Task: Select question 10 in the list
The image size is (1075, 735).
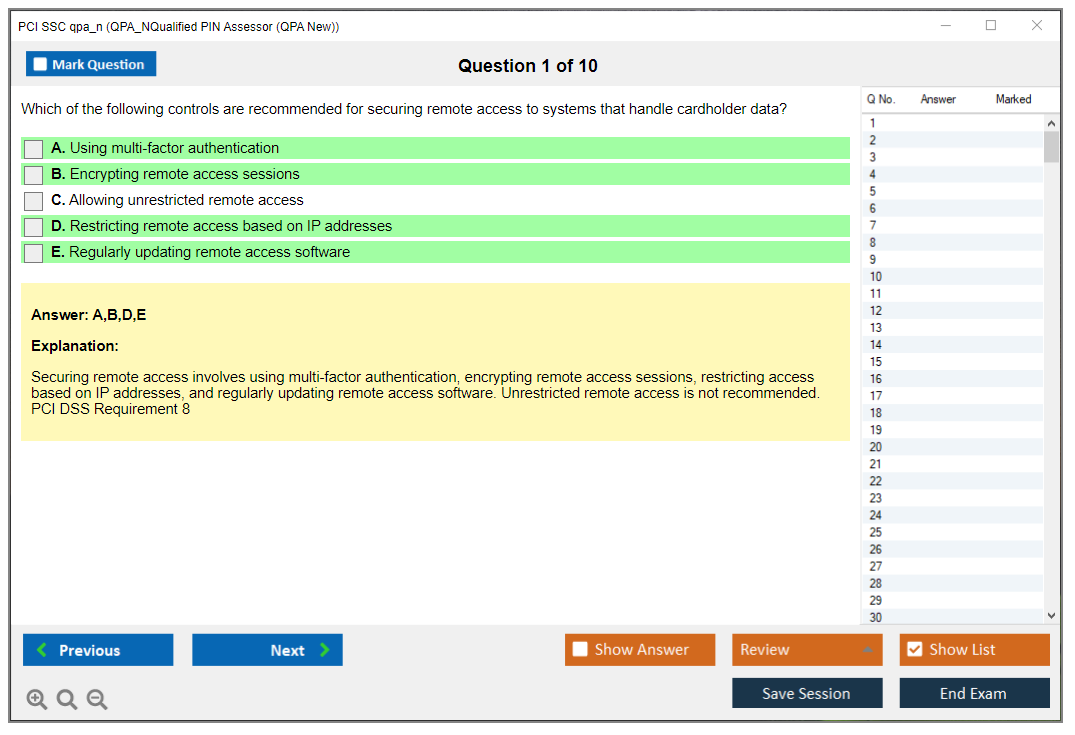Action: 876,277
